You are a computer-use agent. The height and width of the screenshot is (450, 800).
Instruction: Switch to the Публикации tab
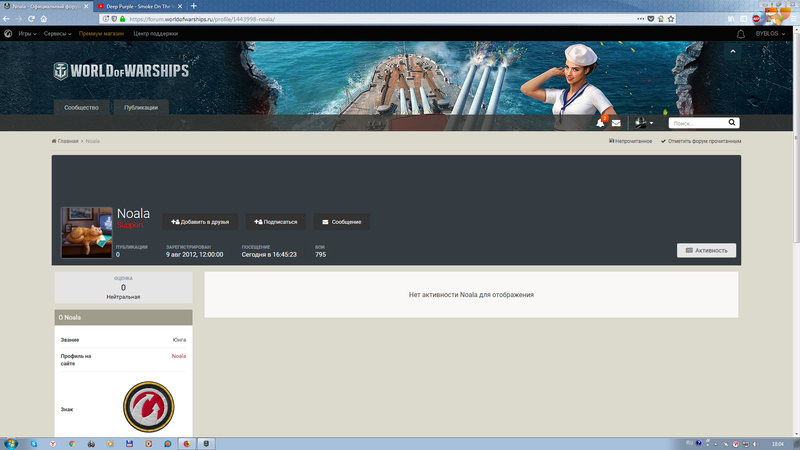click(x=140, y=107)
